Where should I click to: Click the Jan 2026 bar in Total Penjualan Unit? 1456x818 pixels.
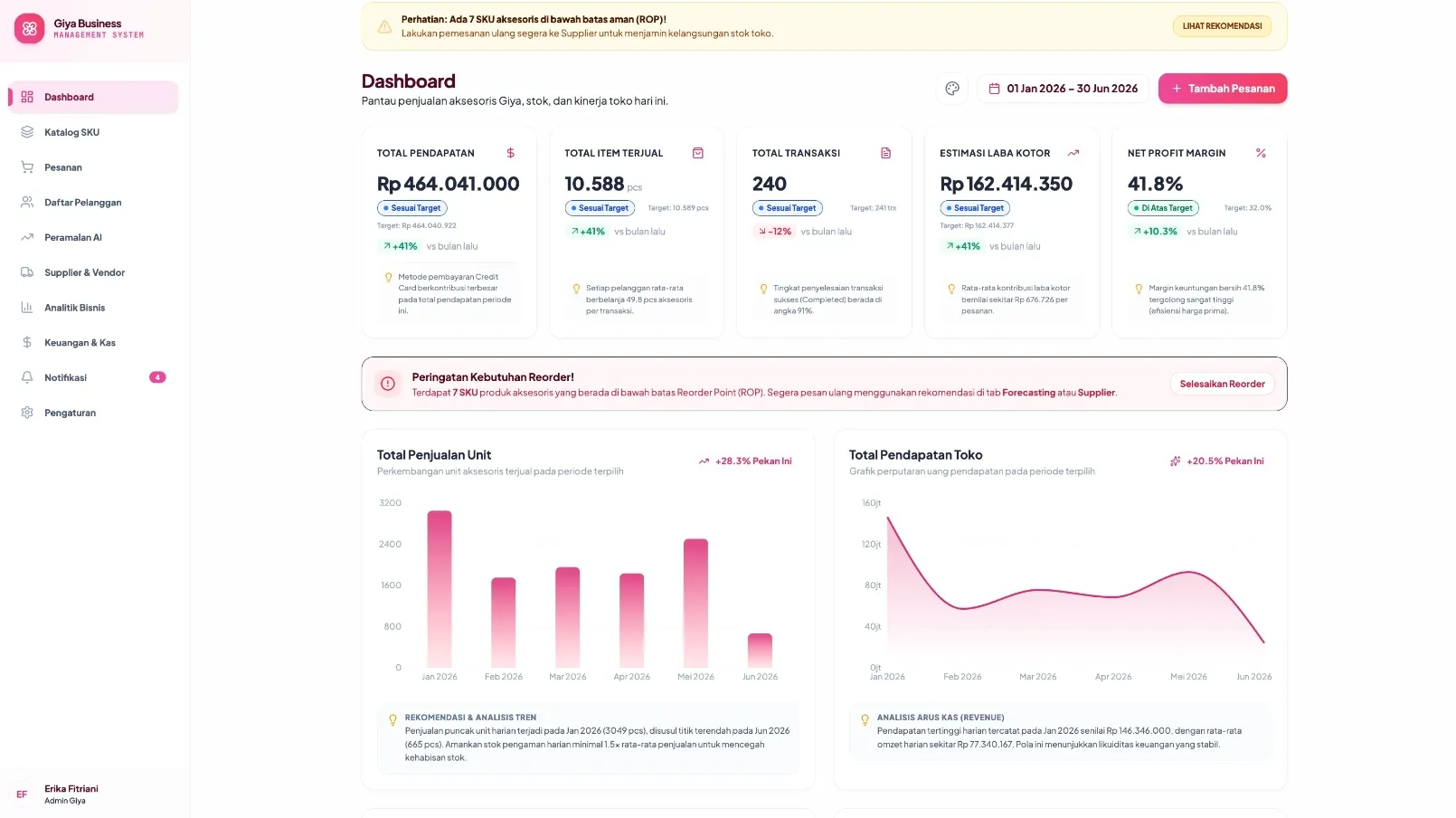click(x=440, y=589)
